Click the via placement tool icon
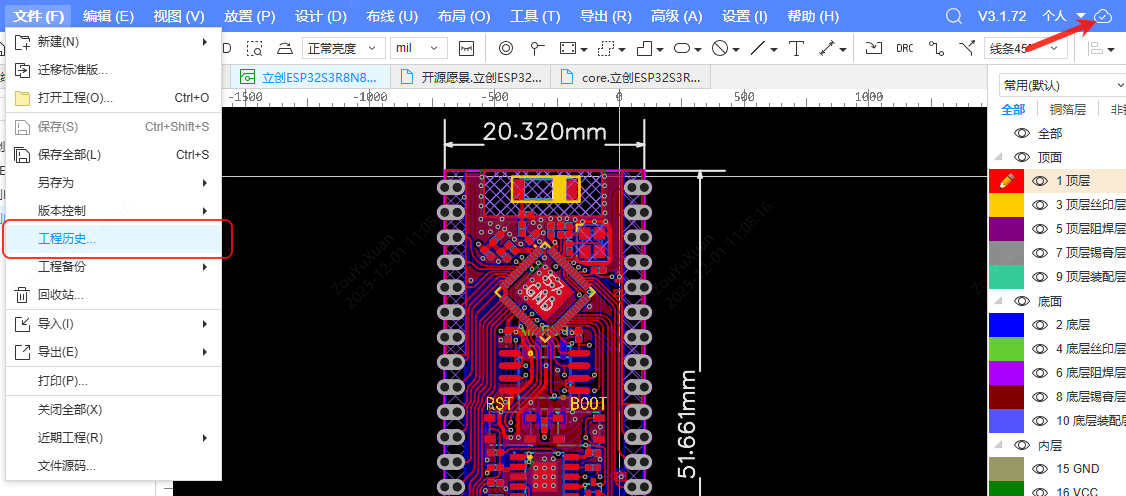 pos(505,48)
